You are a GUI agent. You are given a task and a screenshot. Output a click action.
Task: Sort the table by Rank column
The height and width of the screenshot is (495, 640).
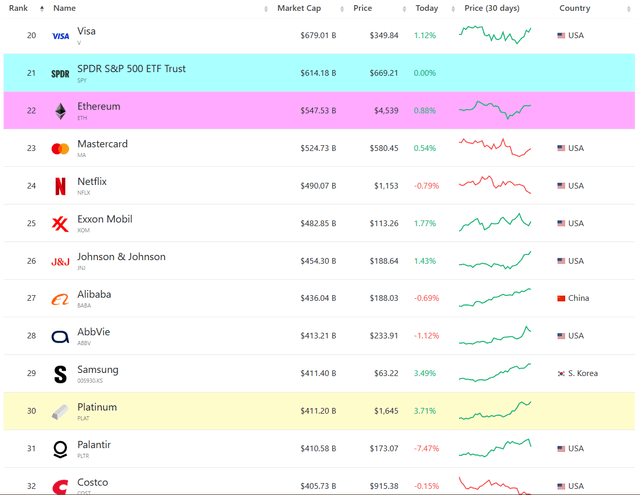point(19,8)
